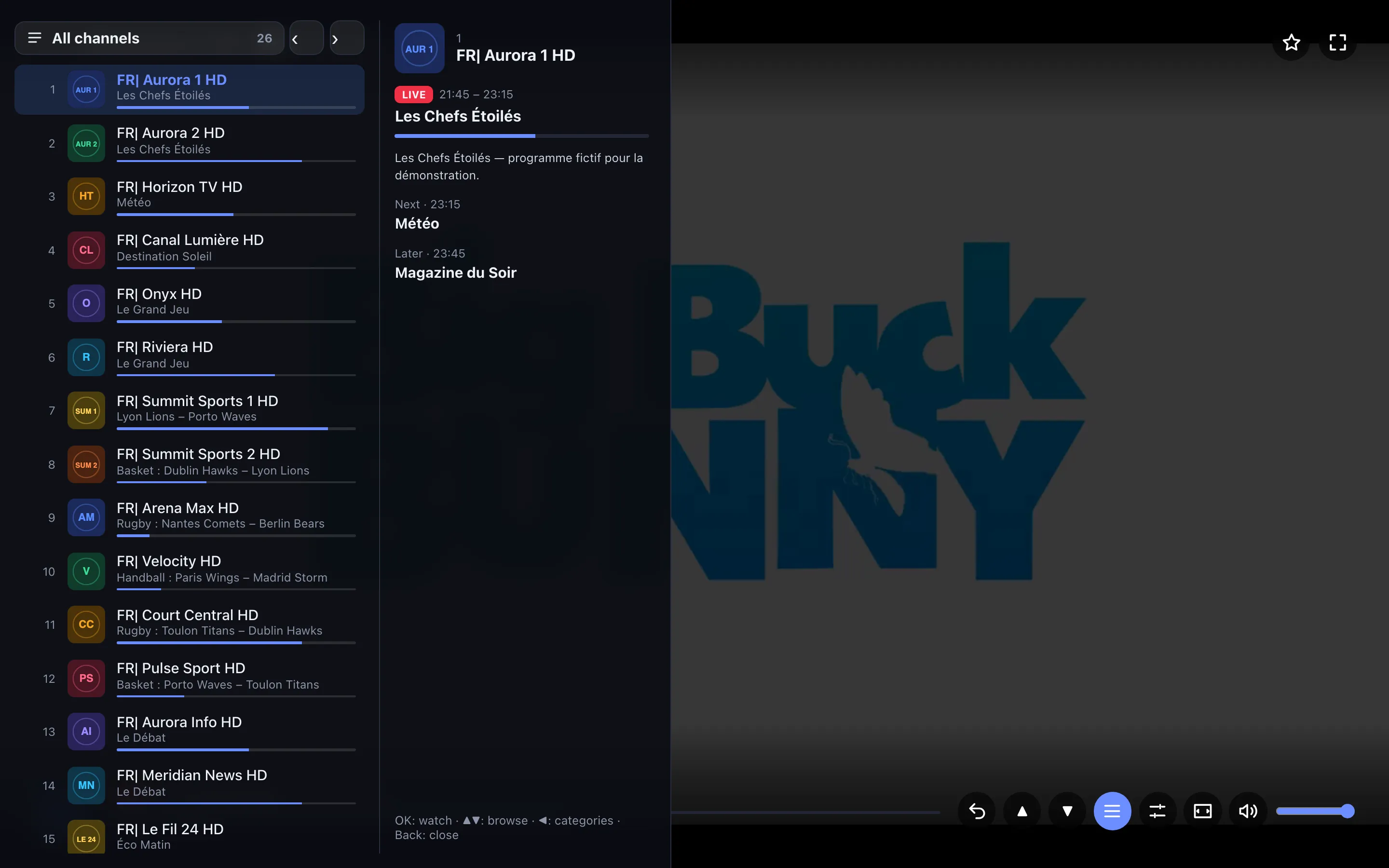Open the All channels category dropdown
The height and width of the screenshot is (868, 1389).
tap(149, 38)
